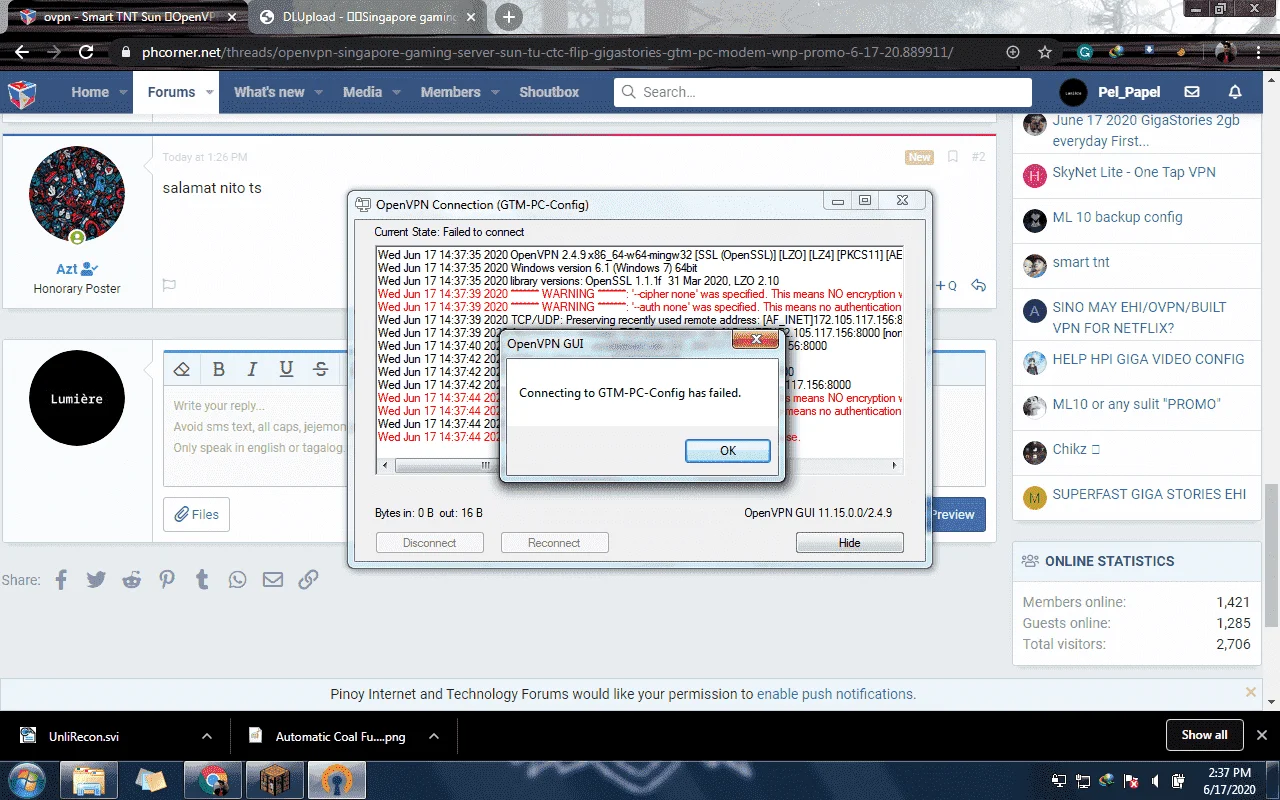Click OK in the OpenVPN GUI dialog

tap(728, 451)
